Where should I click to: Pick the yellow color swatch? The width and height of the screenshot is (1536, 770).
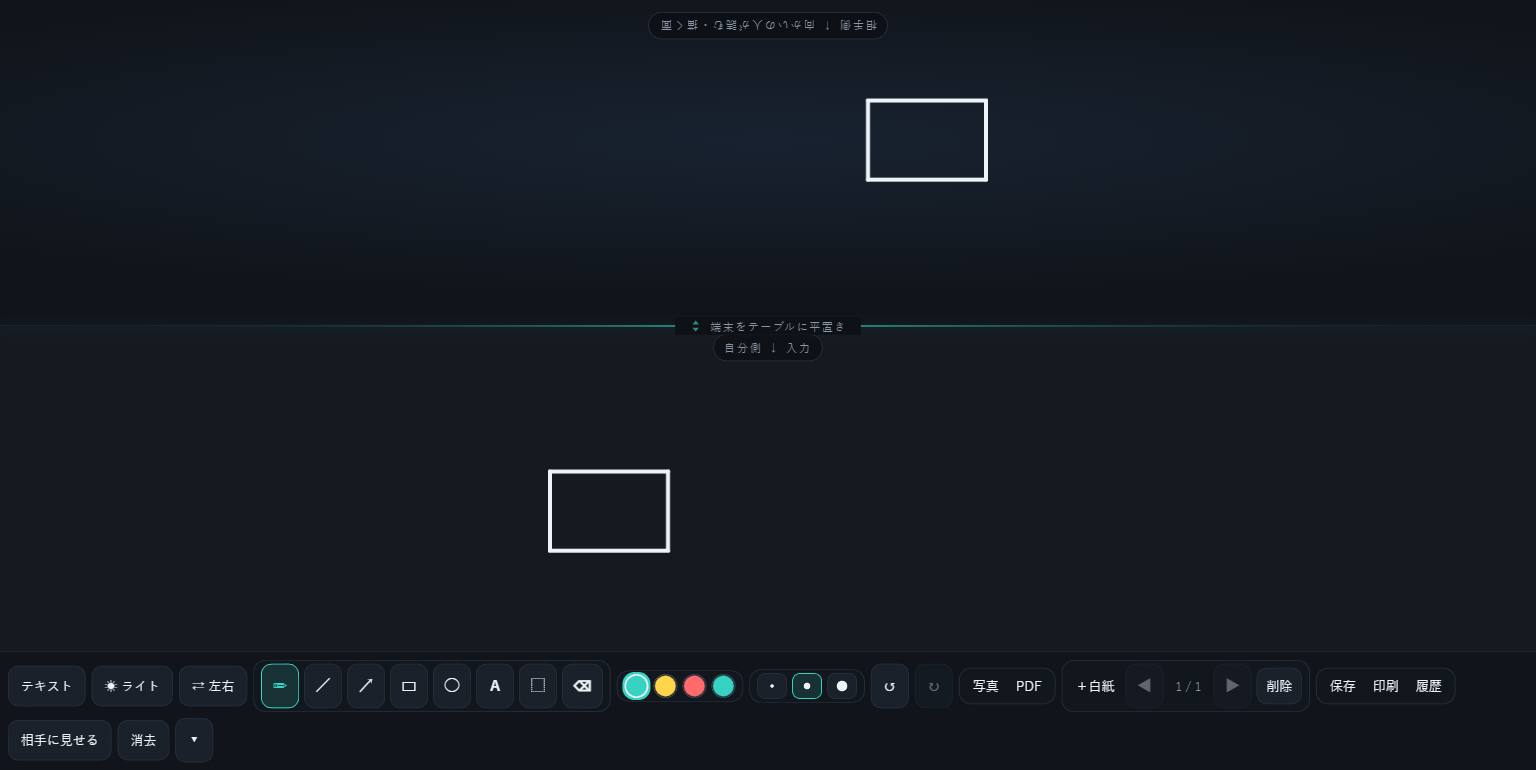point(665,686)
